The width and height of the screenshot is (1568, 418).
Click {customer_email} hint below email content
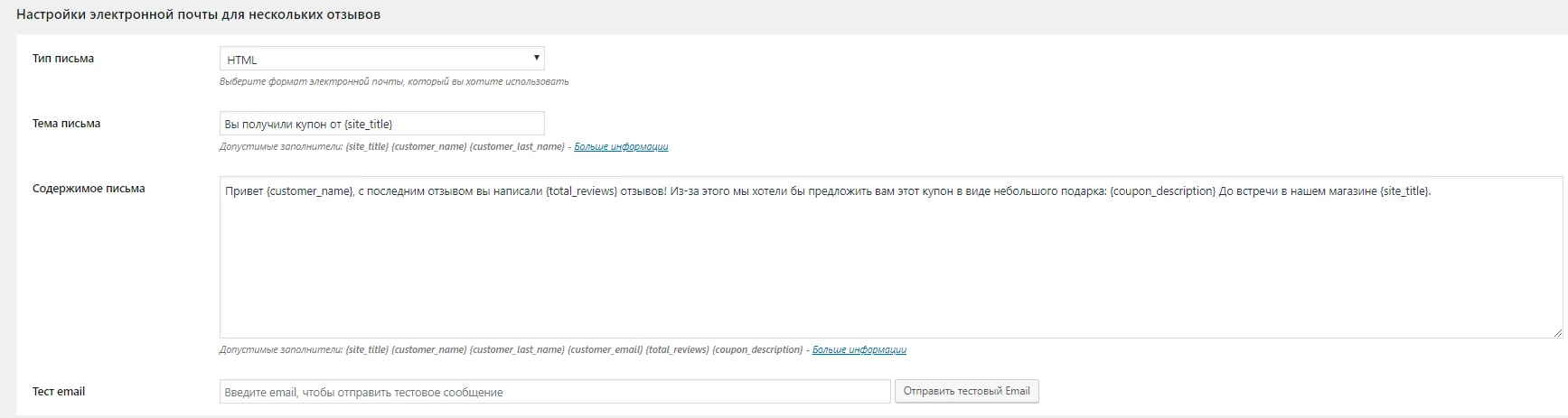pos(605,349)
